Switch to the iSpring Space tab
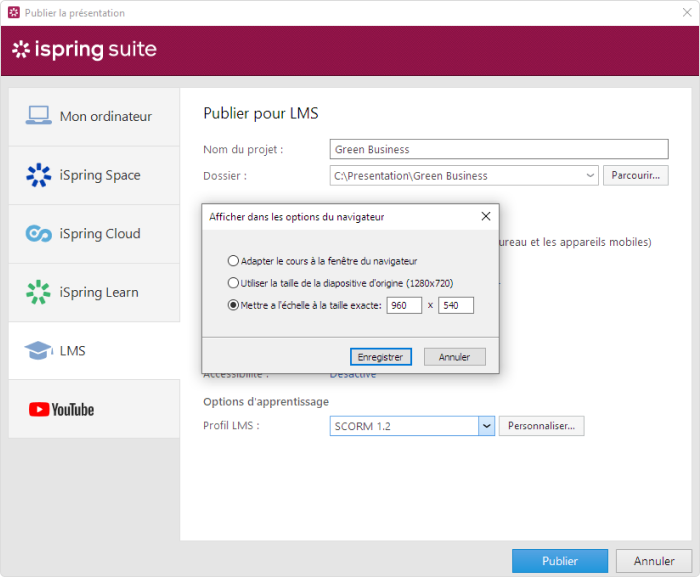 coord(94,175)
